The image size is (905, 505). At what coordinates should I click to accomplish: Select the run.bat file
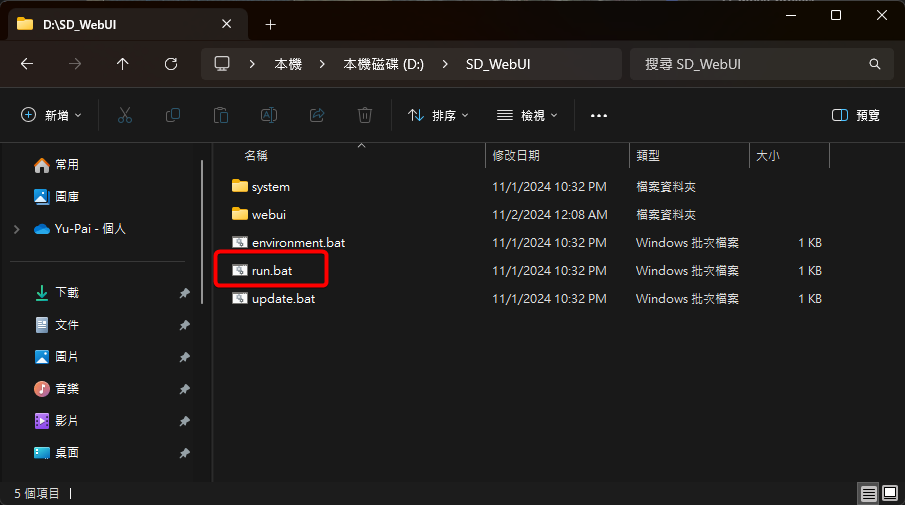coord(272,271)
